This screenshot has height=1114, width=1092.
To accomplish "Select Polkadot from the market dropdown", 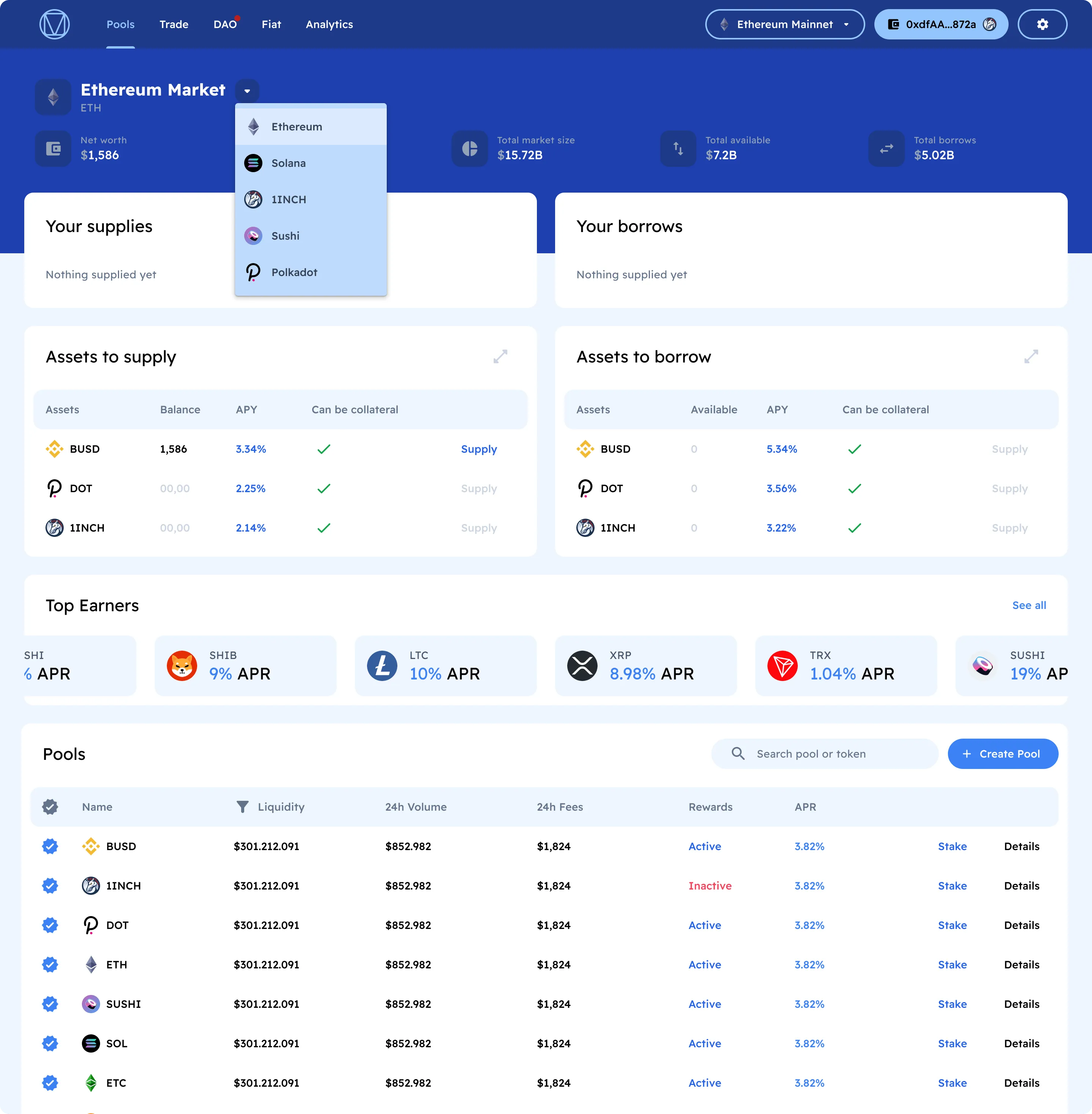I will pyautogui.click(x=311, y=272).
